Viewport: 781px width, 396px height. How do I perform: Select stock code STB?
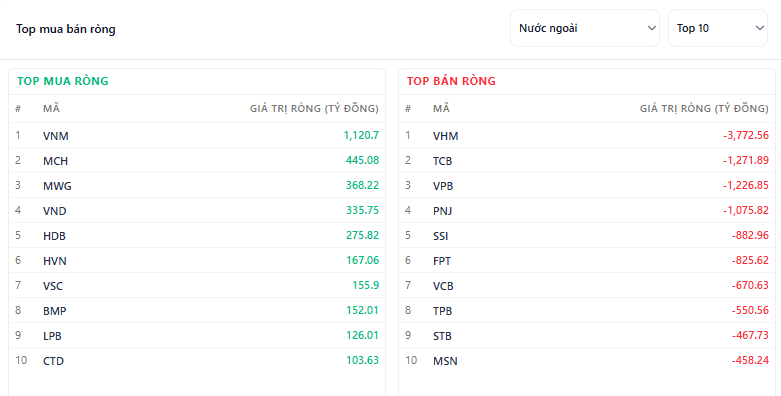pyautogui.click(x=442, y=336)
